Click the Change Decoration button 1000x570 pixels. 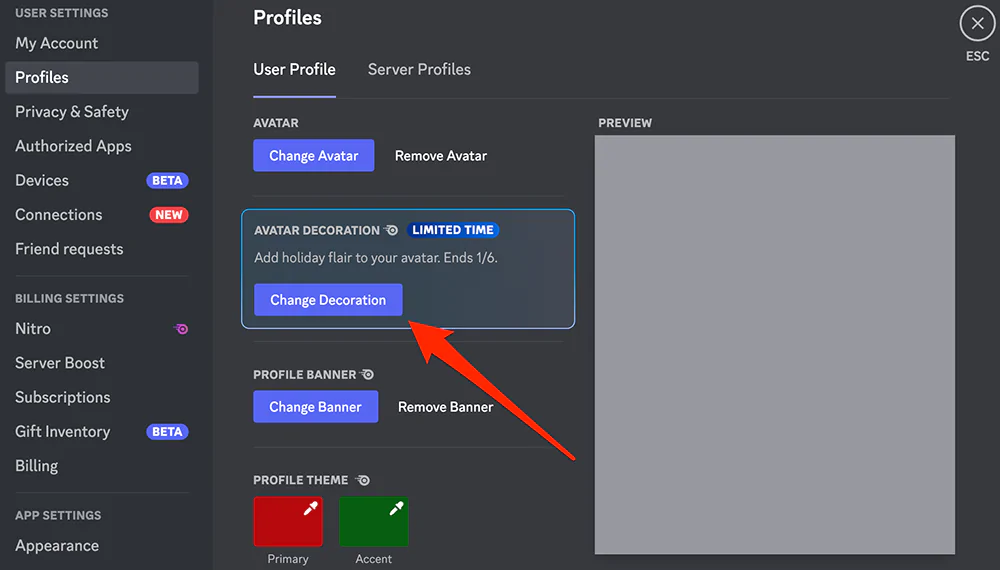[328, 300]
